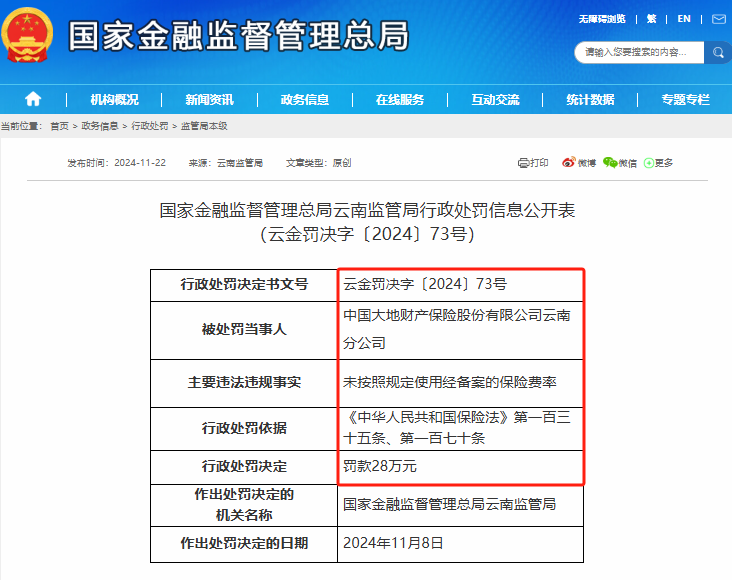Click 政务信息 in breadcrumb
This screenshot has height=580, width=732.
click(100, 126)
